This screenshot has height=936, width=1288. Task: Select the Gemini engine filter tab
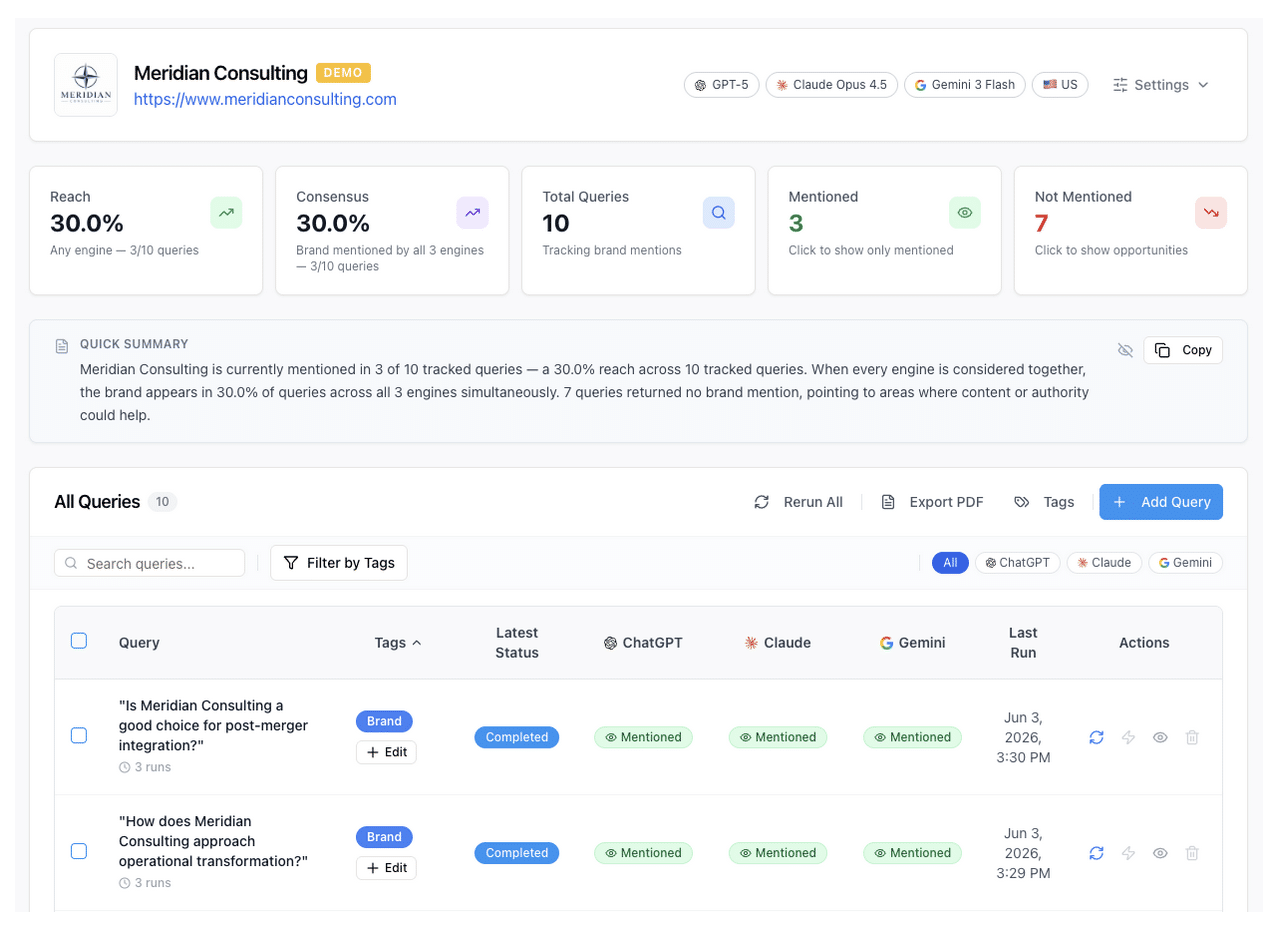point(1185,563)
